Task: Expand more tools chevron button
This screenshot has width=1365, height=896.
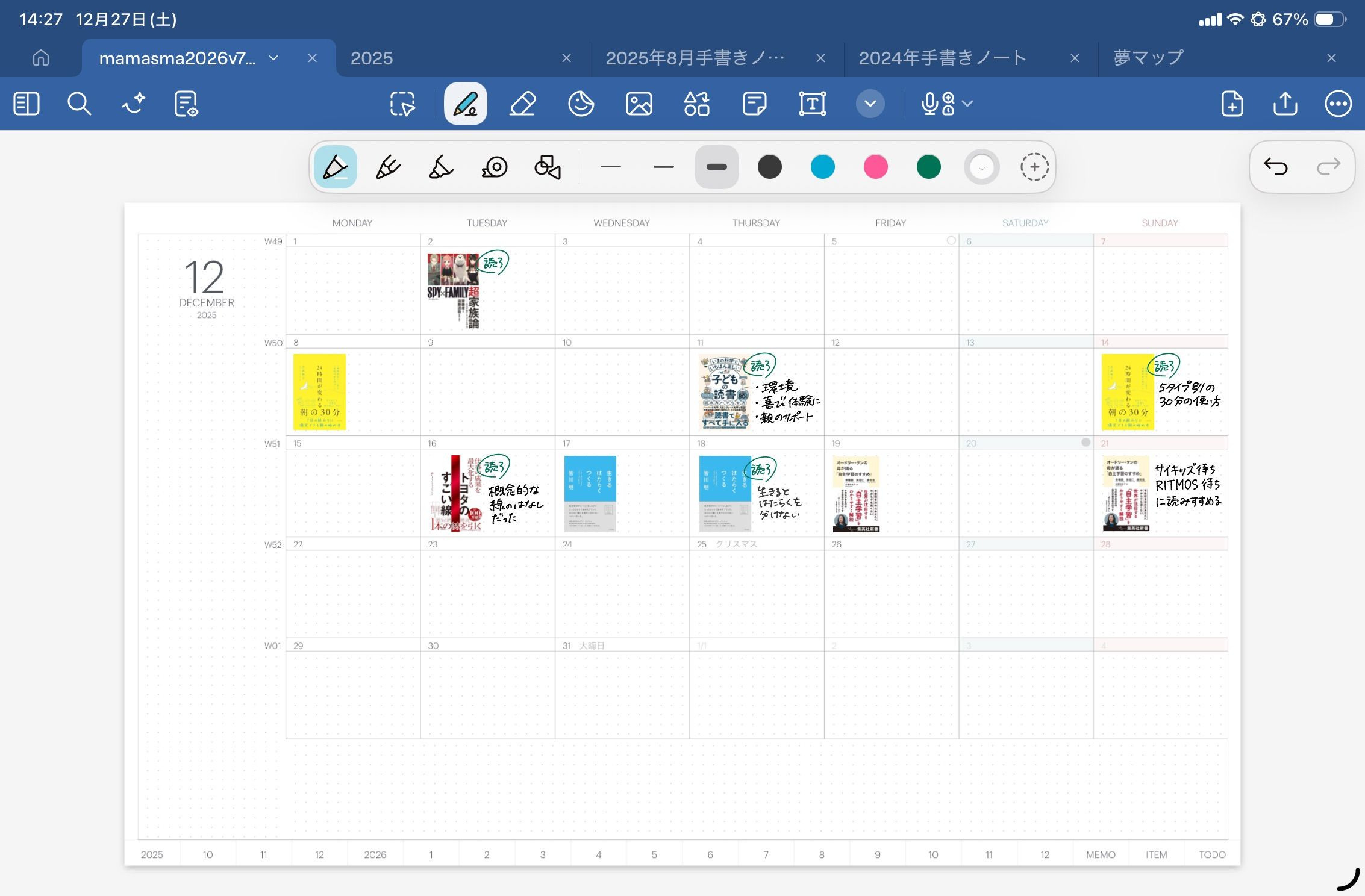Action: pos(870,104)
